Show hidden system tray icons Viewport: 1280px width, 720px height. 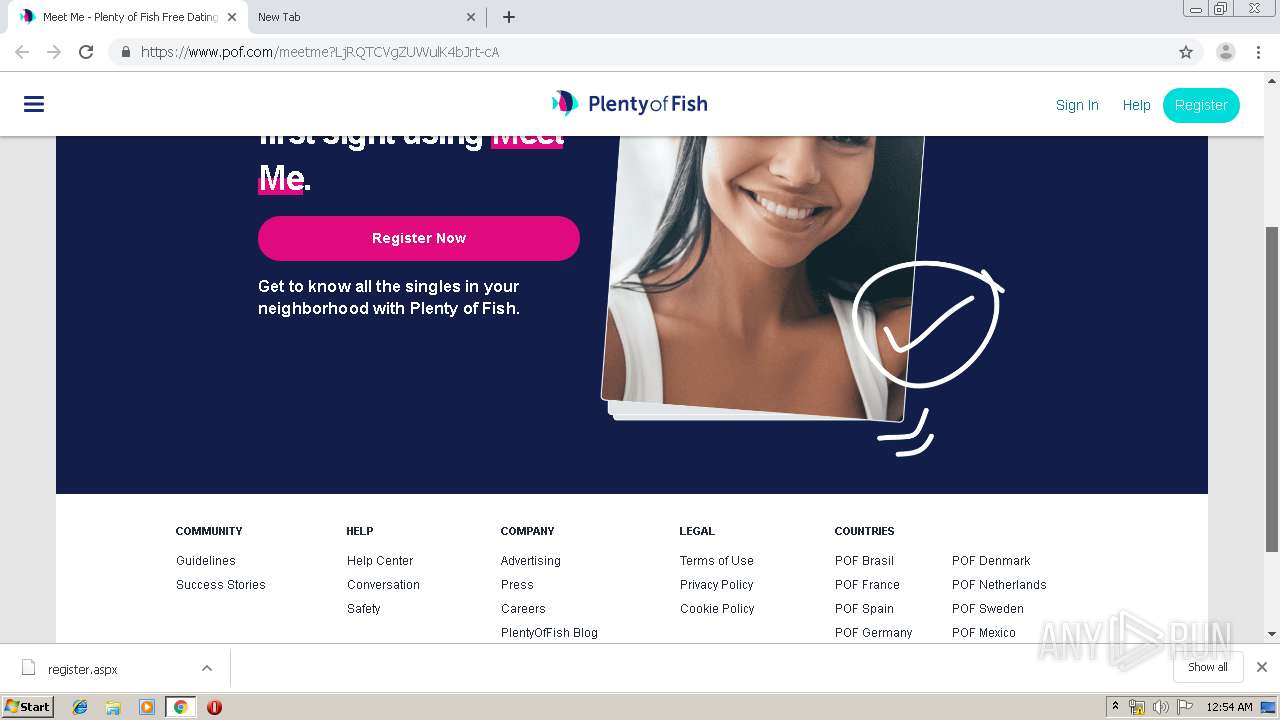[x=1116, y=707]
